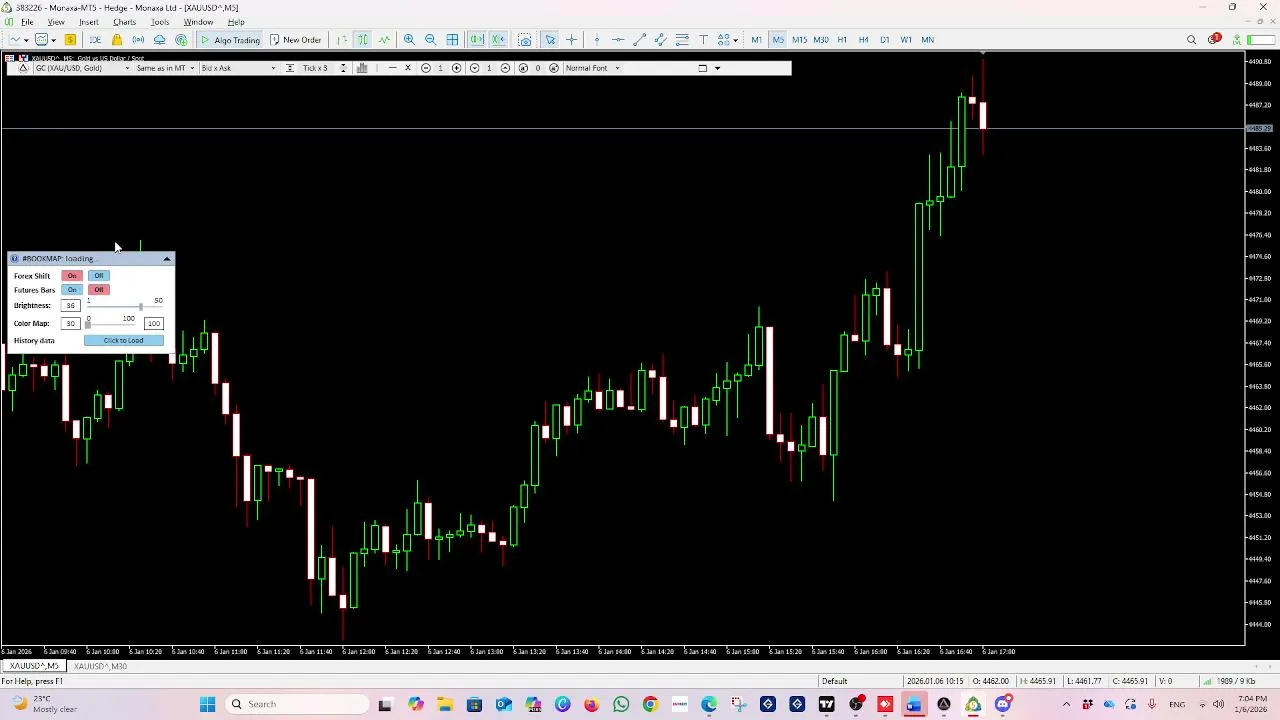Select the cursor arrow tool
The height and width of the screenshot is (720, 1280).
coord(550,40)
